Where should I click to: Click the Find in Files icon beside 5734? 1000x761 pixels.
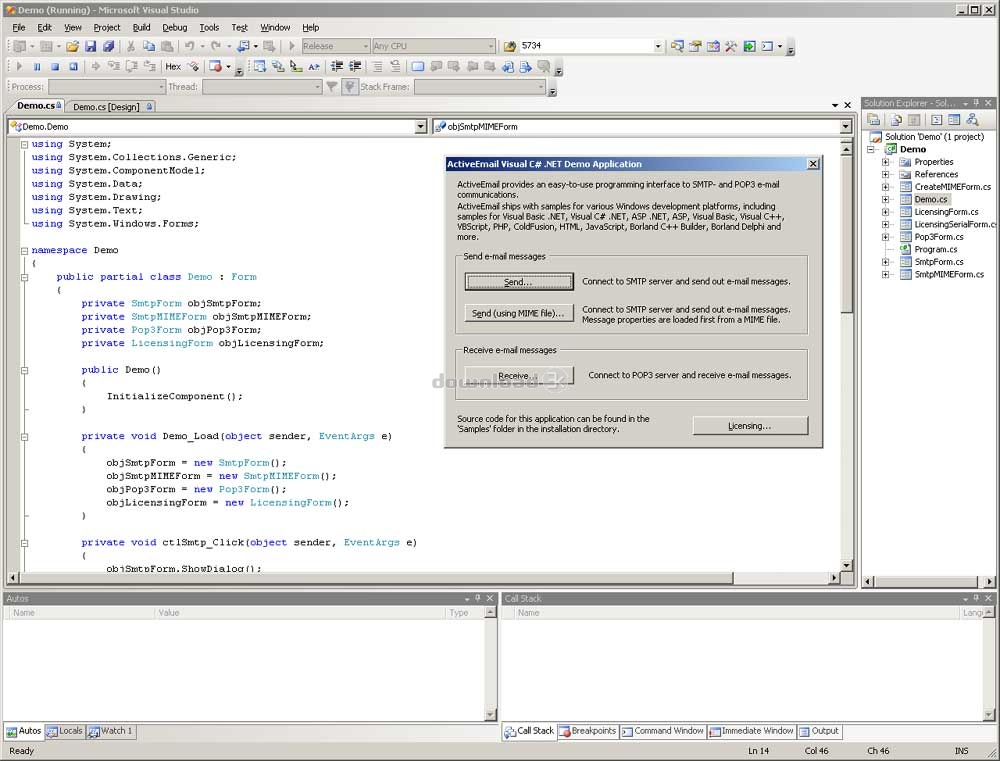coord(510,46)
